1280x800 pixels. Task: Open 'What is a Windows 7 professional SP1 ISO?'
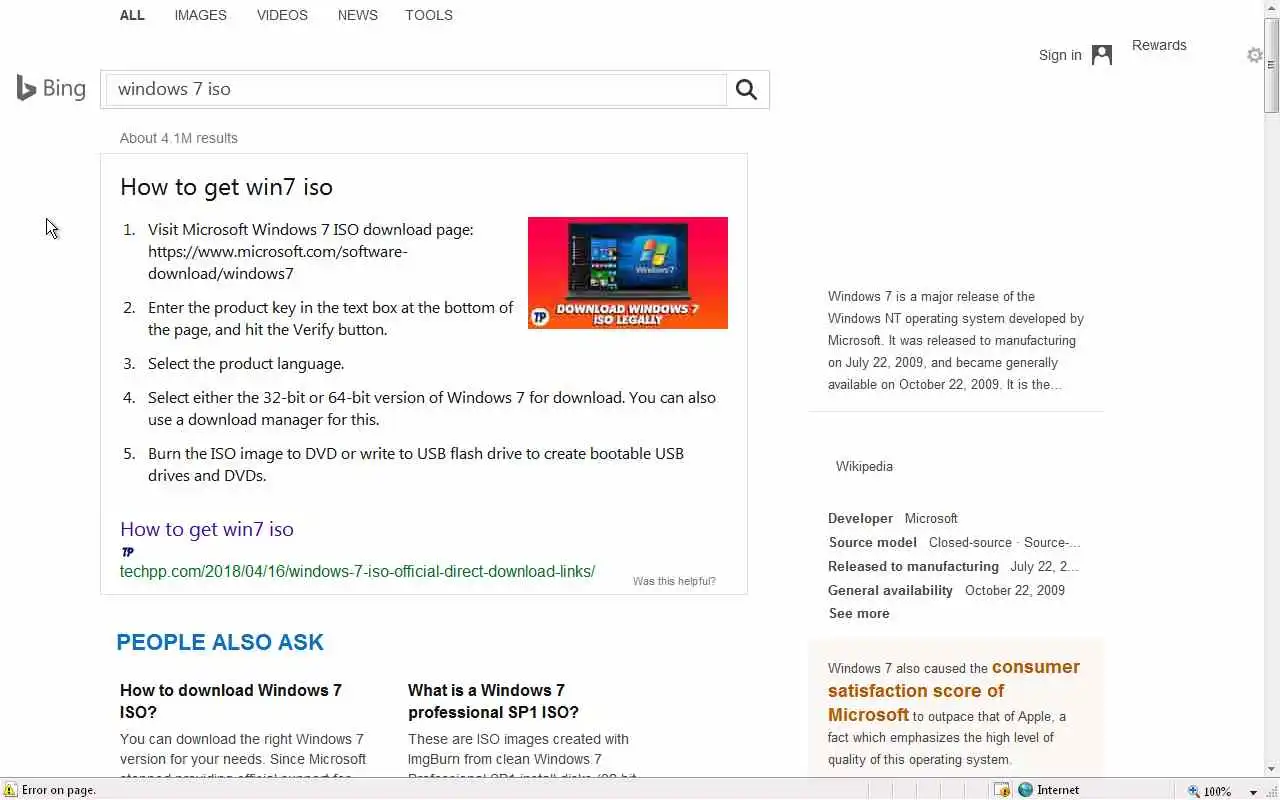[x=493, y=701]
